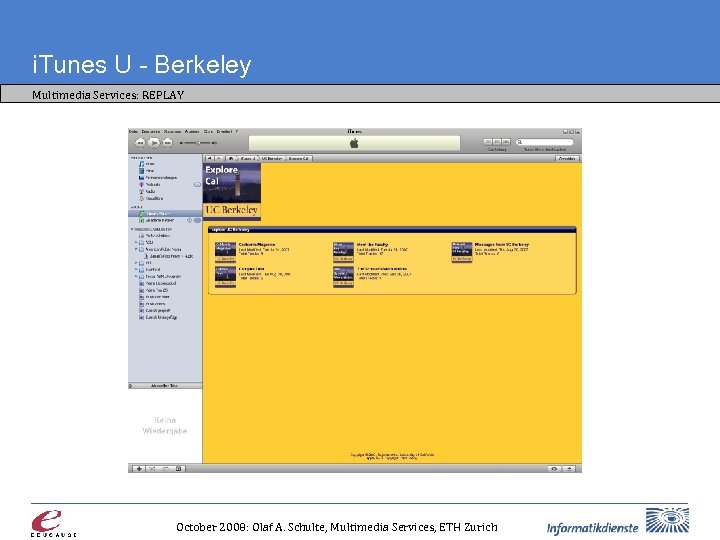Toggle repeat playback

[165, 469]
